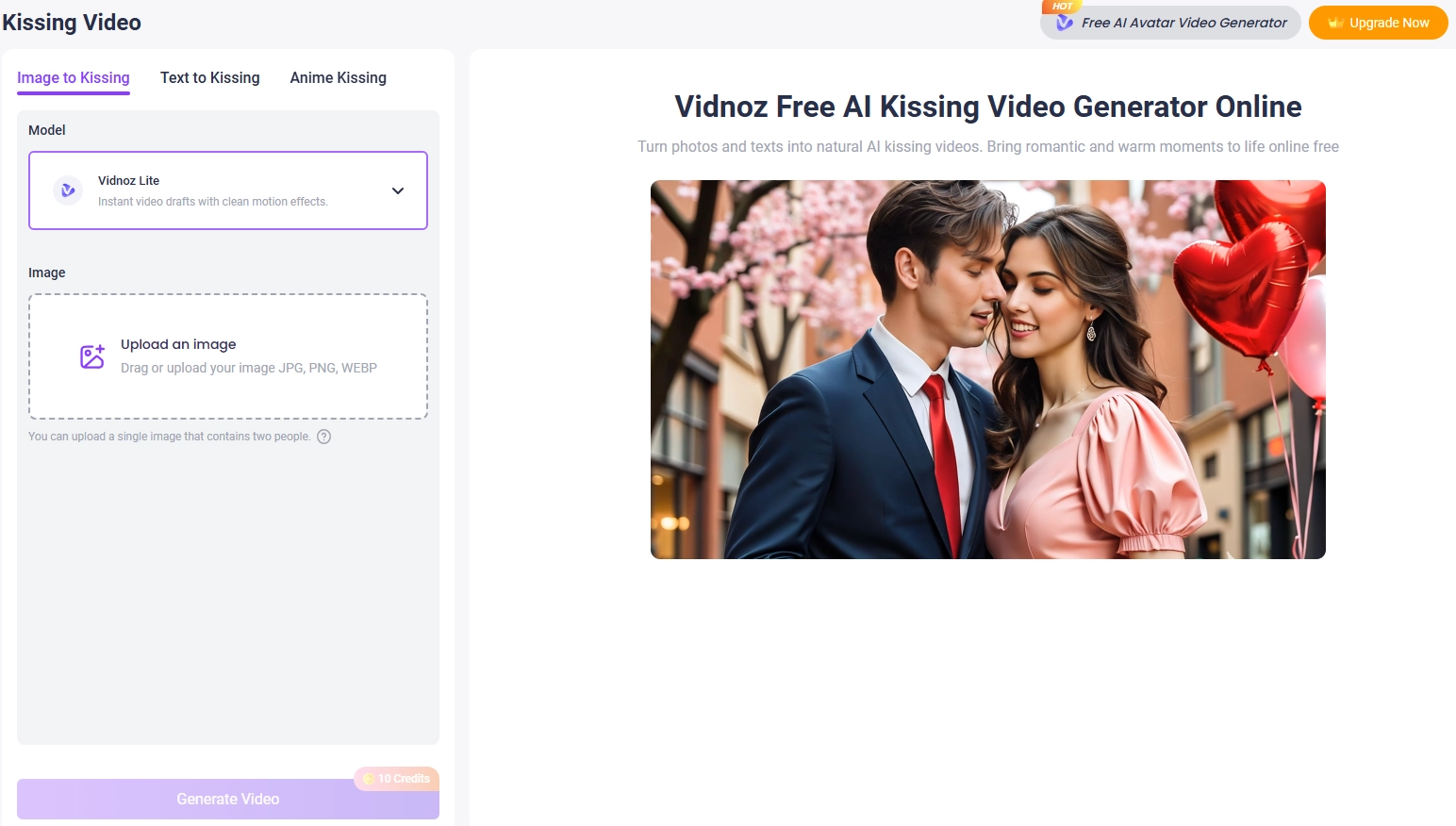Click the Vidnoz Lite model logo icon
This screenshot has height=826, width=1456.
pos(68,190)
